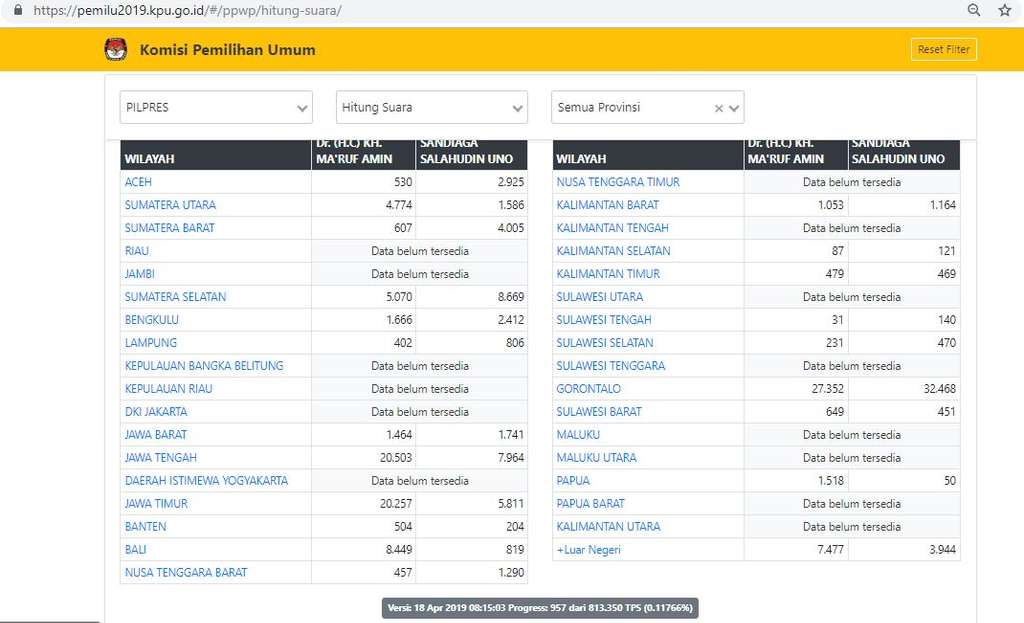Open the BANTEN province link
This screenshot has width=1024, height=623.
tap(145, 526)
